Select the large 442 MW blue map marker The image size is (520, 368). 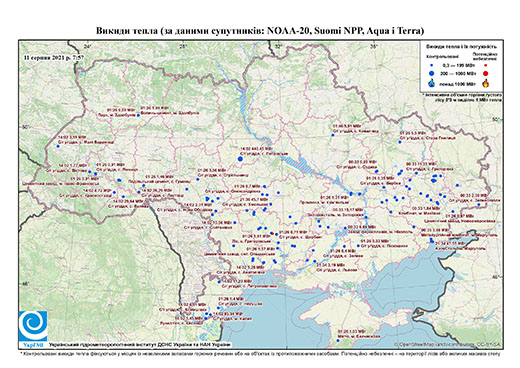(x=240, y=159)
